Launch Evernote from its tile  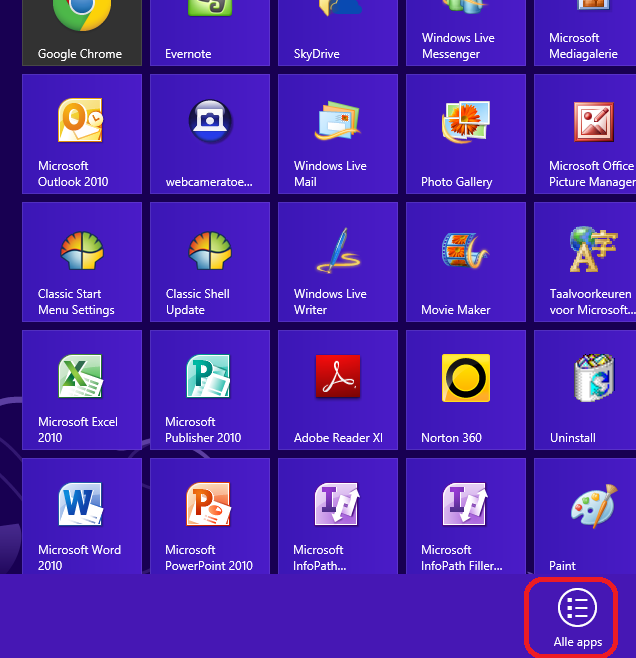tap(210, 33)
